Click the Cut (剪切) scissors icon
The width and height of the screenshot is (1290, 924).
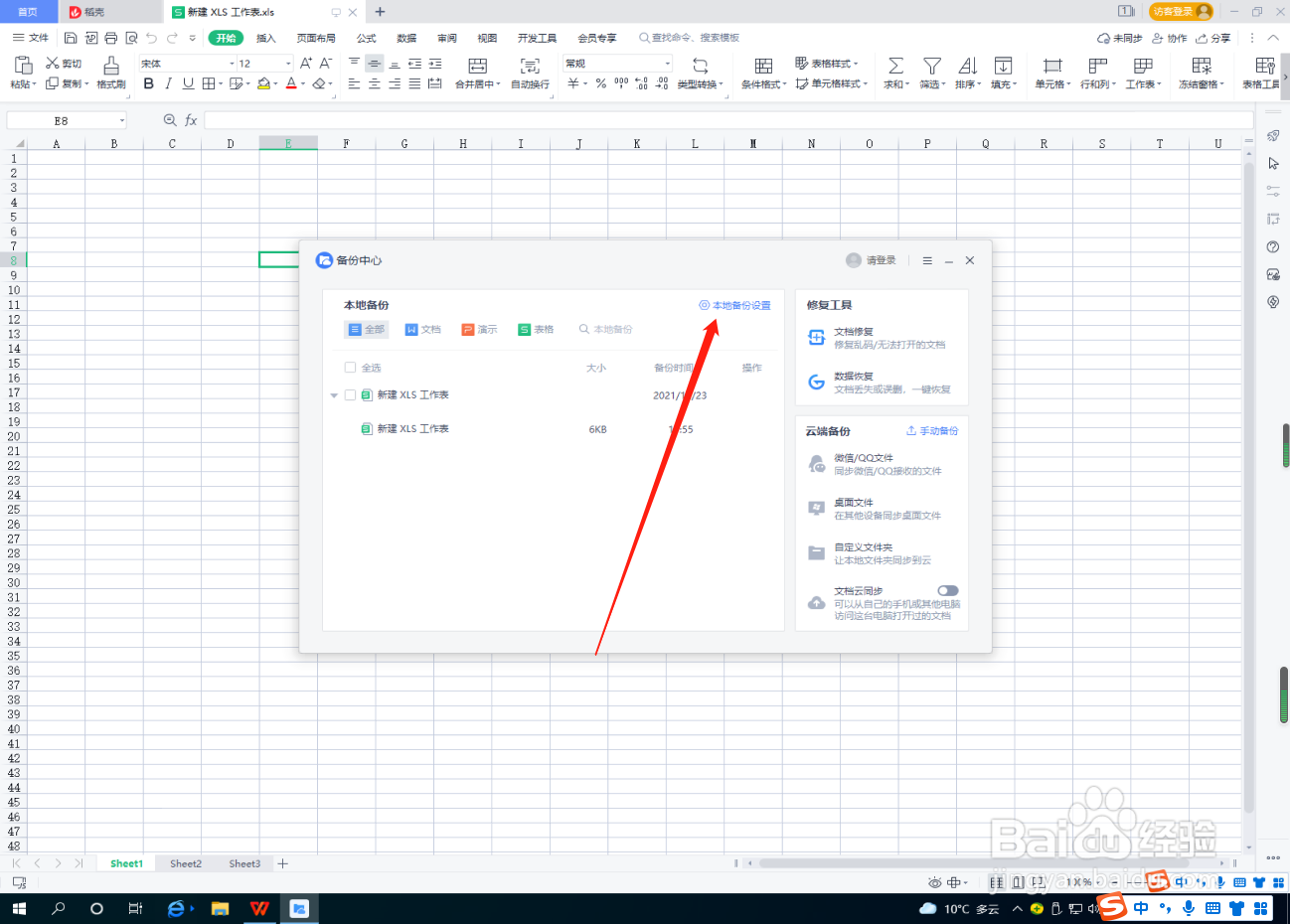tap(53, 64)
